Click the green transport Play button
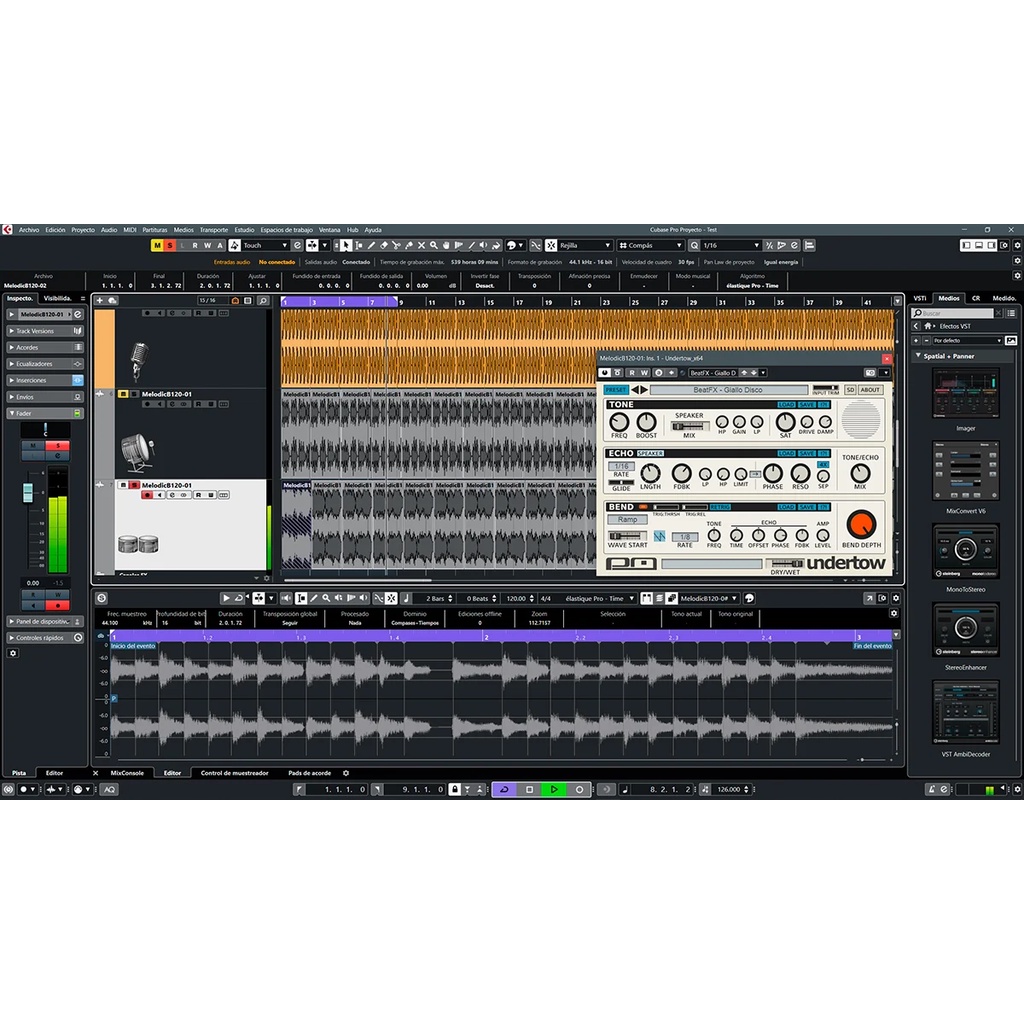 (554, 790)
